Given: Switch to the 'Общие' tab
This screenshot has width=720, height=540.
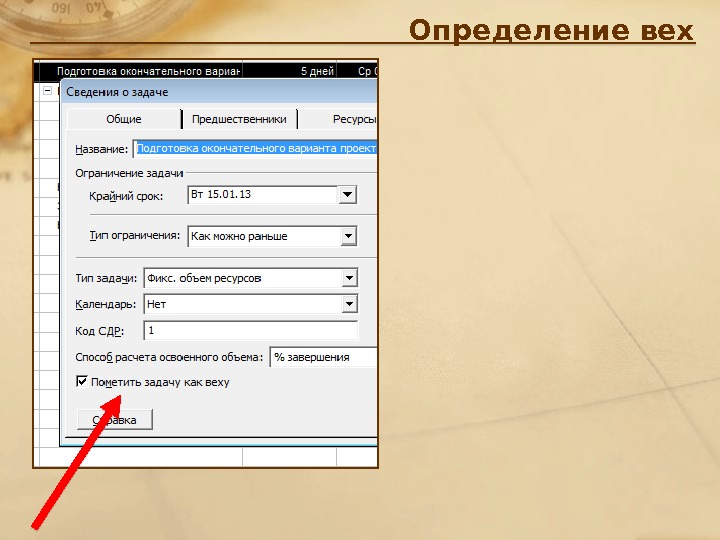Looking at the screenshot, I should click(124, 119).
